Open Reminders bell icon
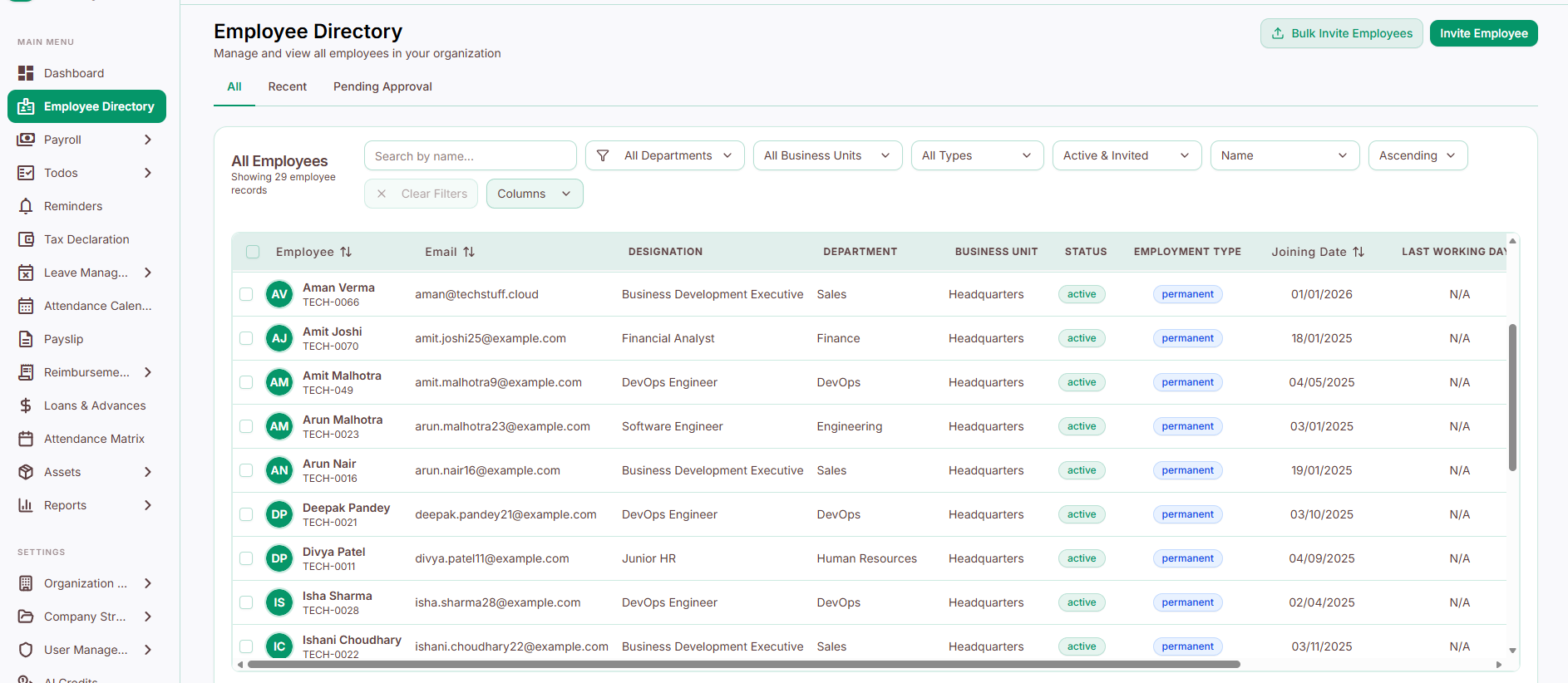The width and height of the screenshot is (1568, 683). coord(26,206)
